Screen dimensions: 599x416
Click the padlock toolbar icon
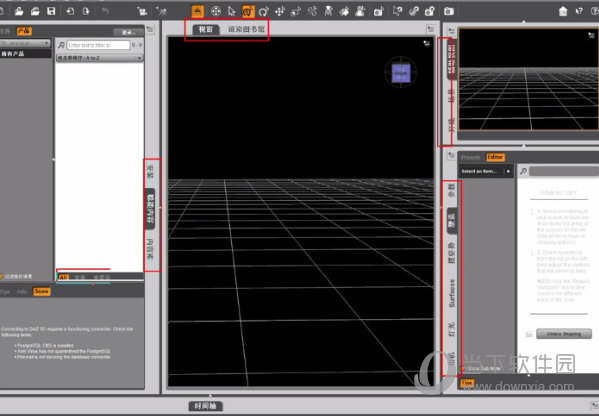tap(430, 11)
